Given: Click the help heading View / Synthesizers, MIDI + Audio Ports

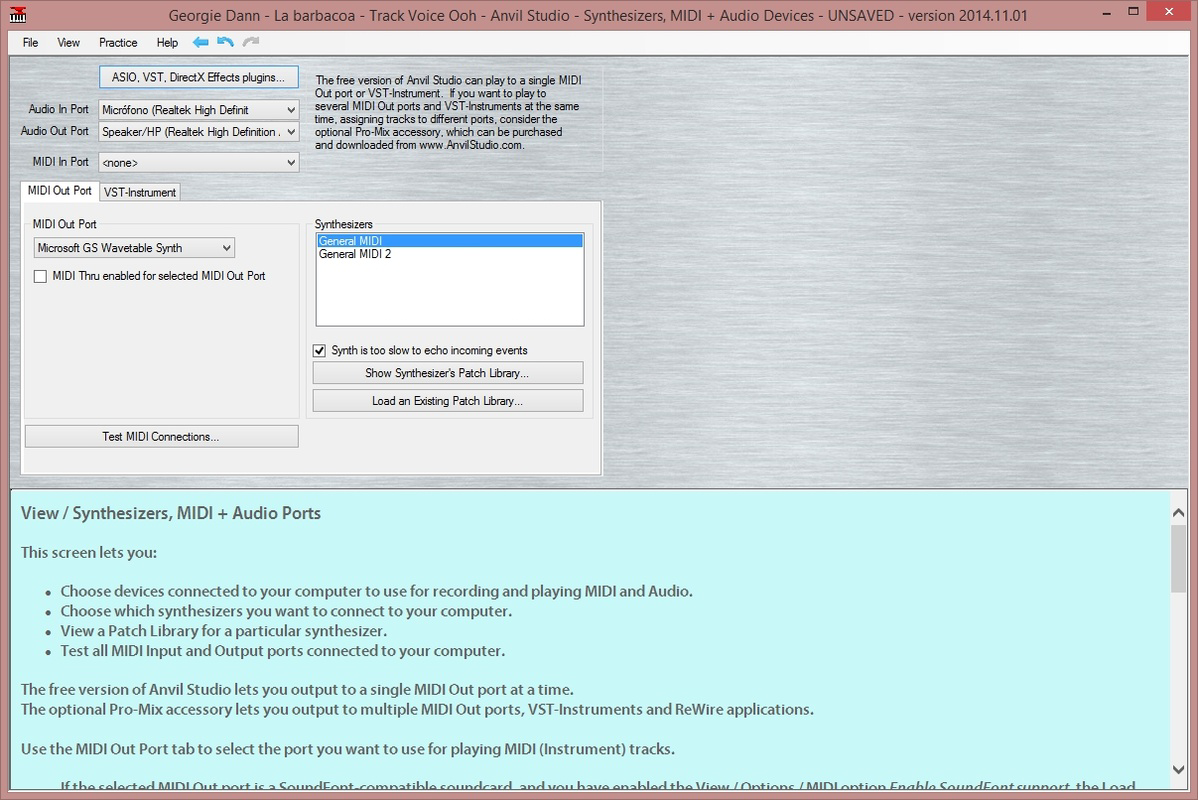Looking at the screenshot, I should (171, 513).
